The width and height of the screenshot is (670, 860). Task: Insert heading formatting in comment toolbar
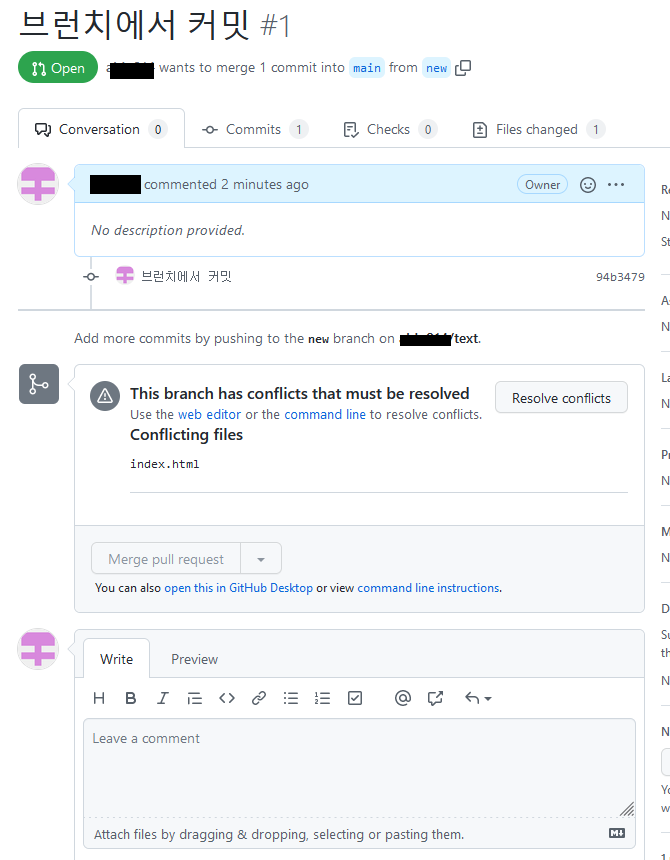[99, 698]
